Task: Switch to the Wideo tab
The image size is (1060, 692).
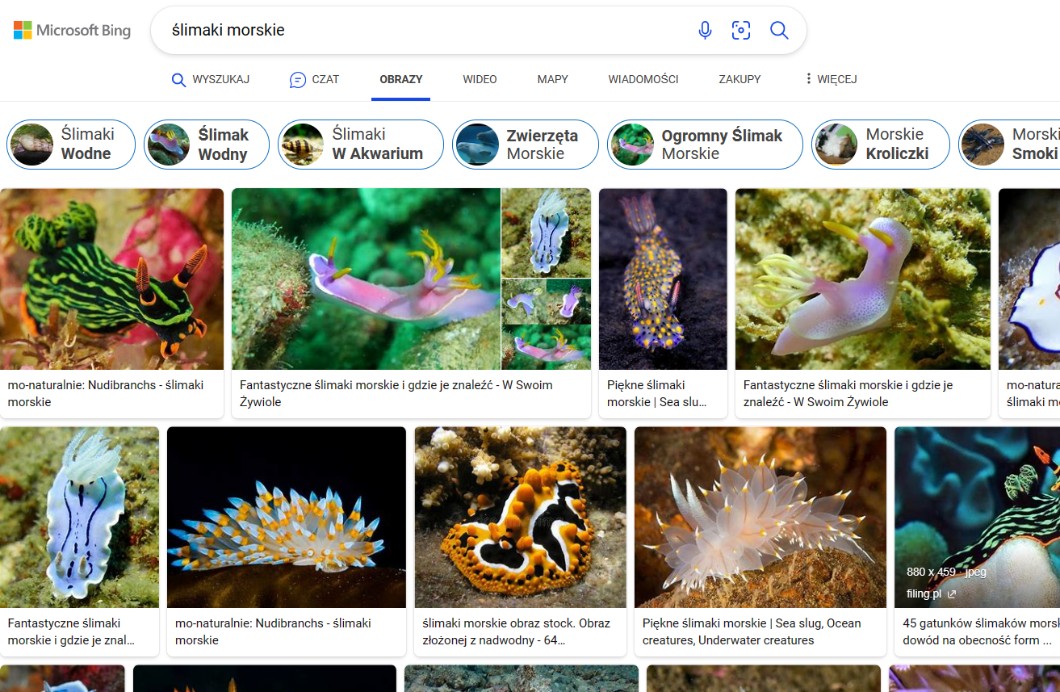Action: tap(479, 79)
